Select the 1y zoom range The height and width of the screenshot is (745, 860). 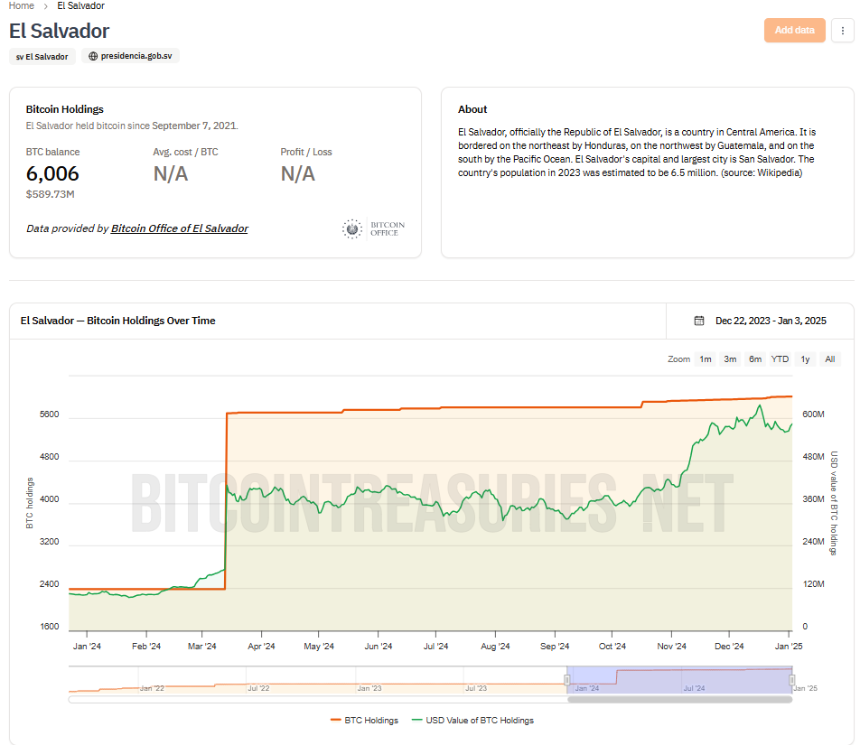pyautogui.click(x=805, y=359)
